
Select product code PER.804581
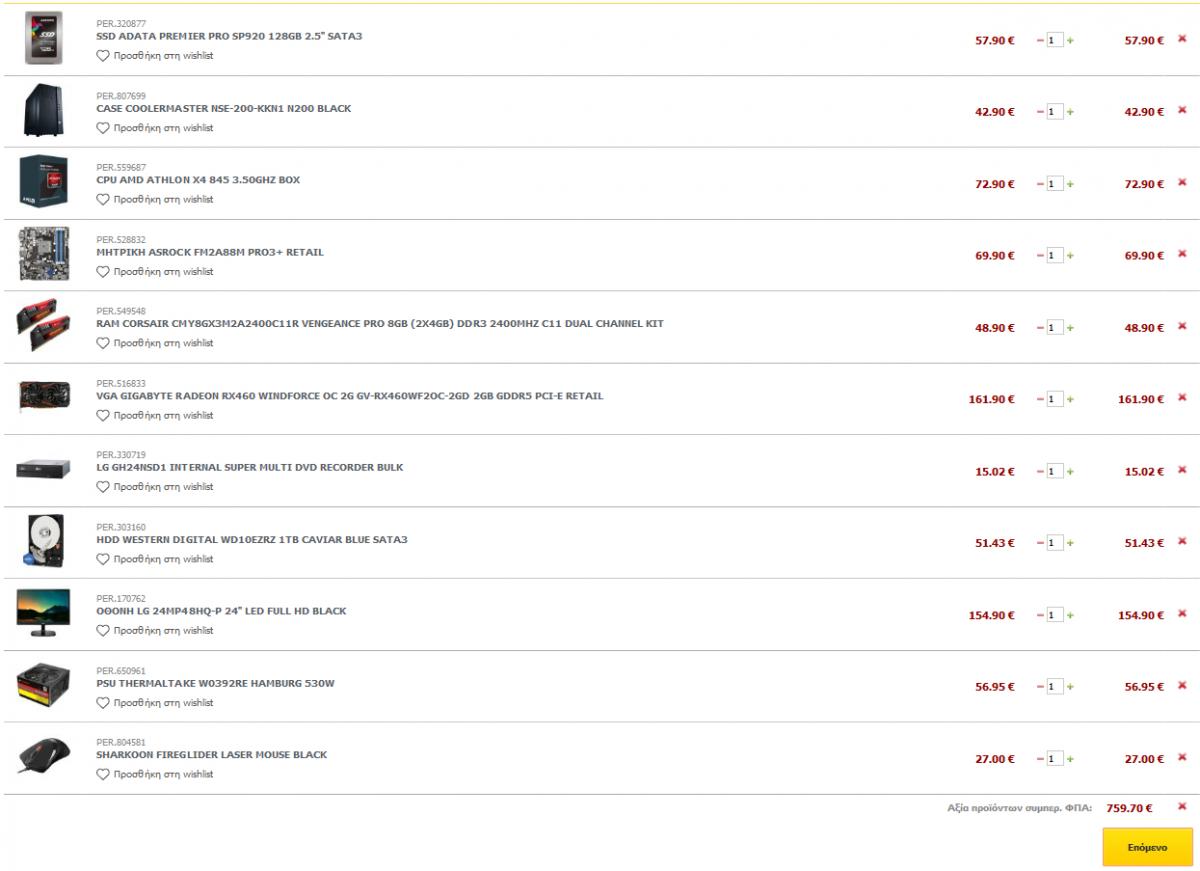(x=121, y=743)
